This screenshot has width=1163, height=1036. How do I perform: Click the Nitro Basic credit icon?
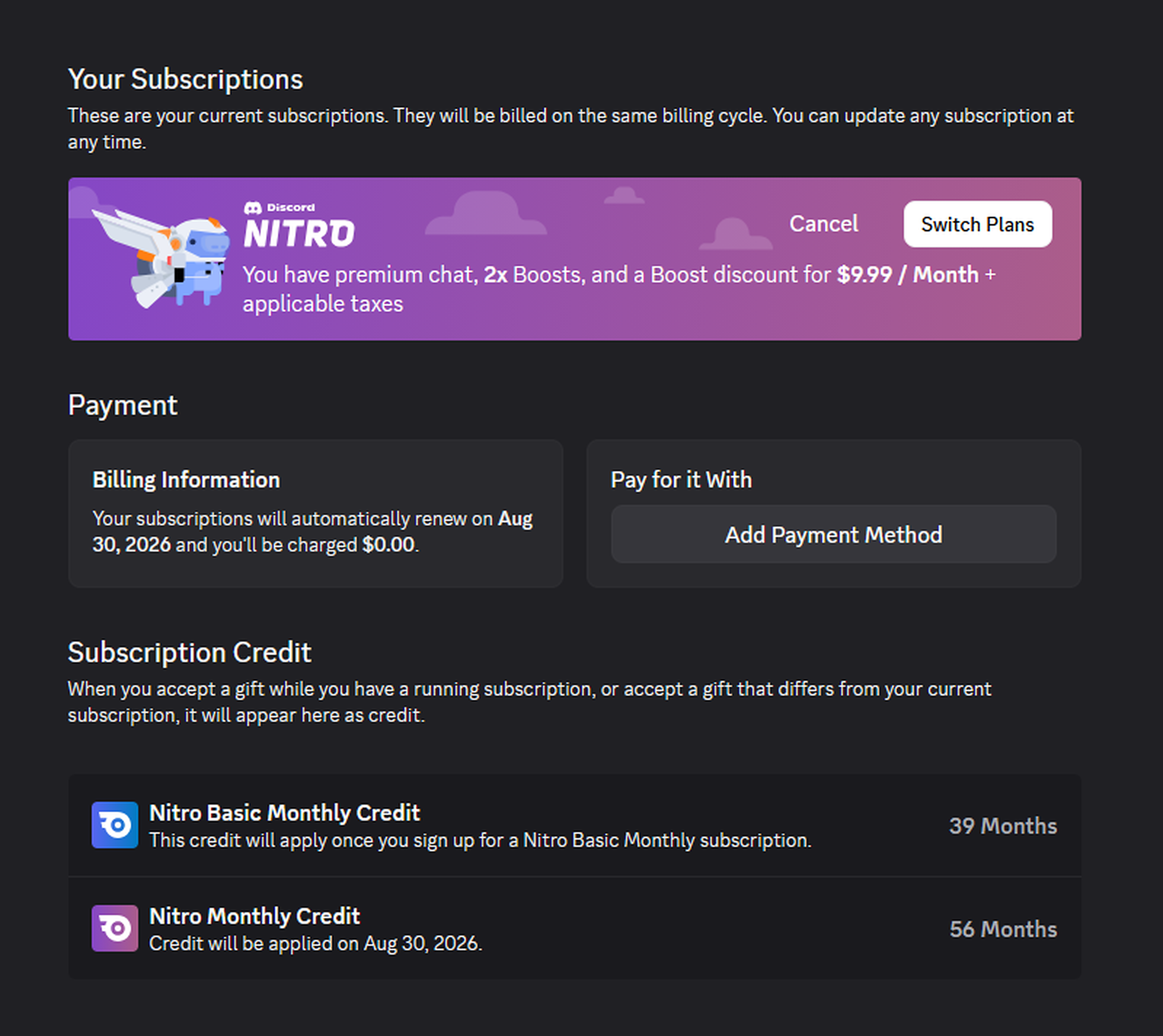pos(115,825)
